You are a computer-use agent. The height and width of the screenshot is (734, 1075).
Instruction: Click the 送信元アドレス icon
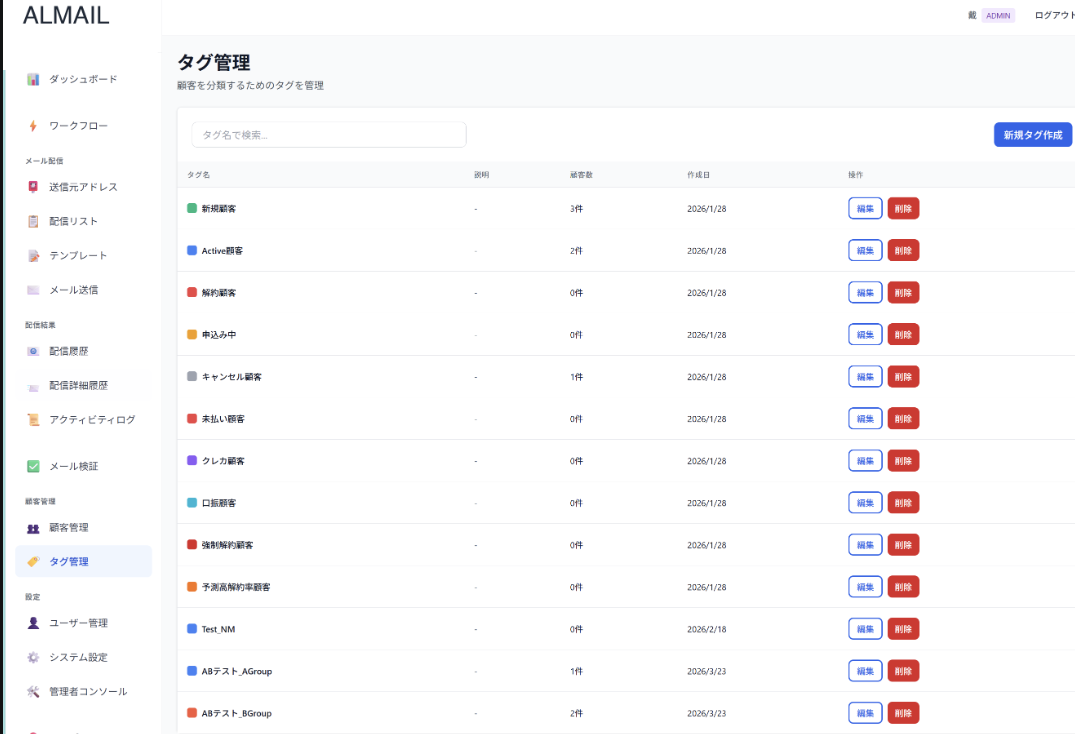34,187
